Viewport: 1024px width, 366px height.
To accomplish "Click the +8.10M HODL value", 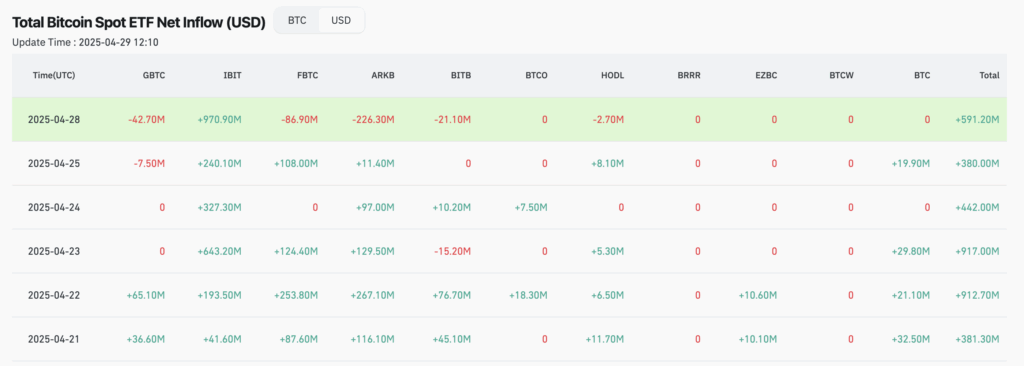I will pos(607,163).
